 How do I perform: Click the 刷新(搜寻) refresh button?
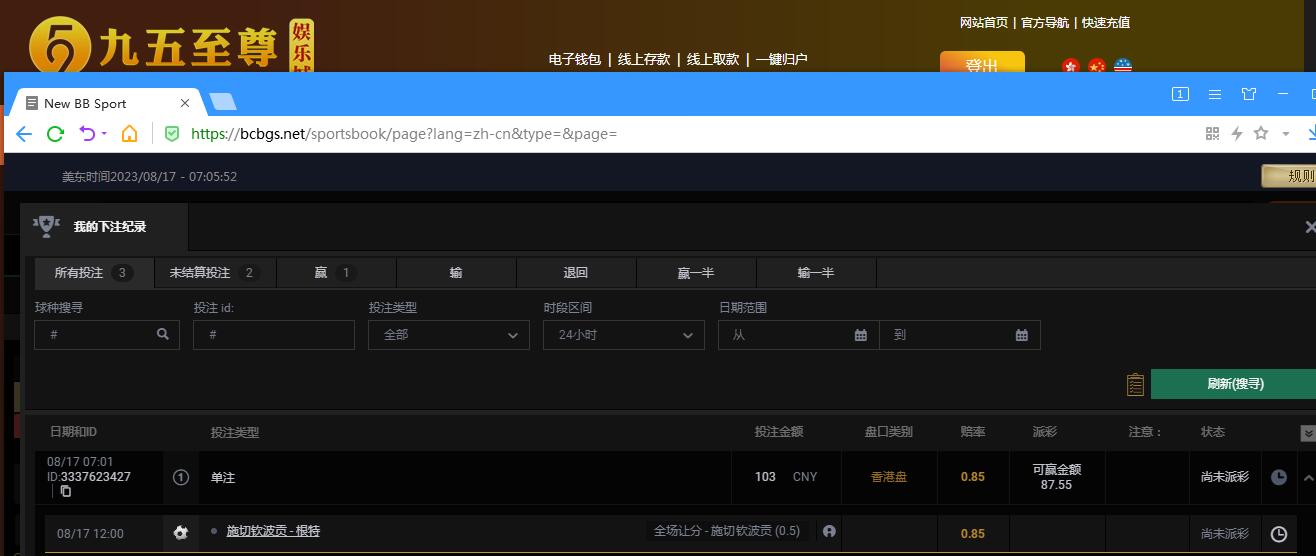point(1235,384)
